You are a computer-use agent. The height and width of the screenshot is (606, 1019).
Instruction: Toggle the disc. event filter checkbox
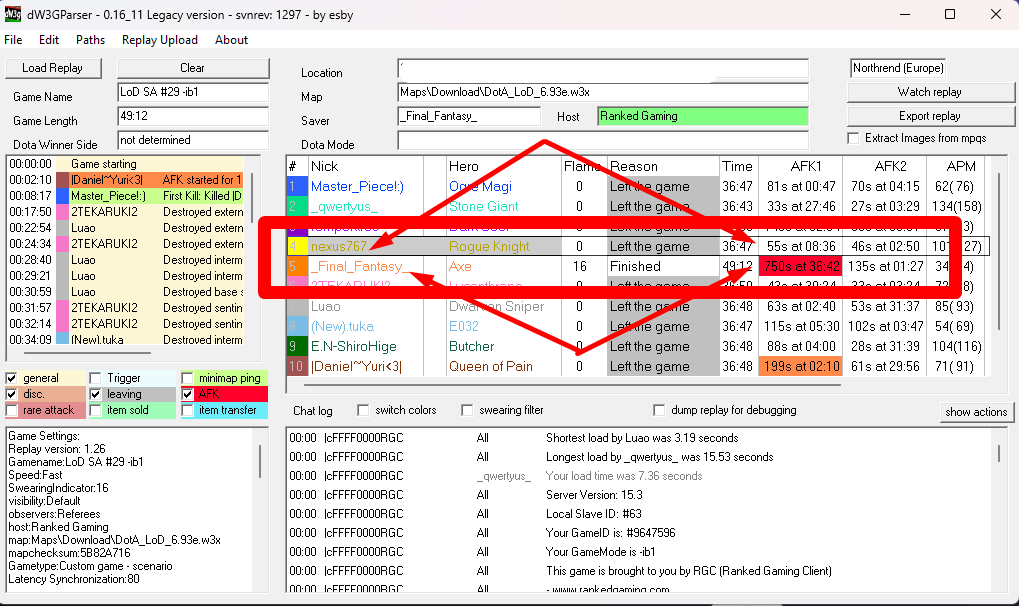click(11, 394)
